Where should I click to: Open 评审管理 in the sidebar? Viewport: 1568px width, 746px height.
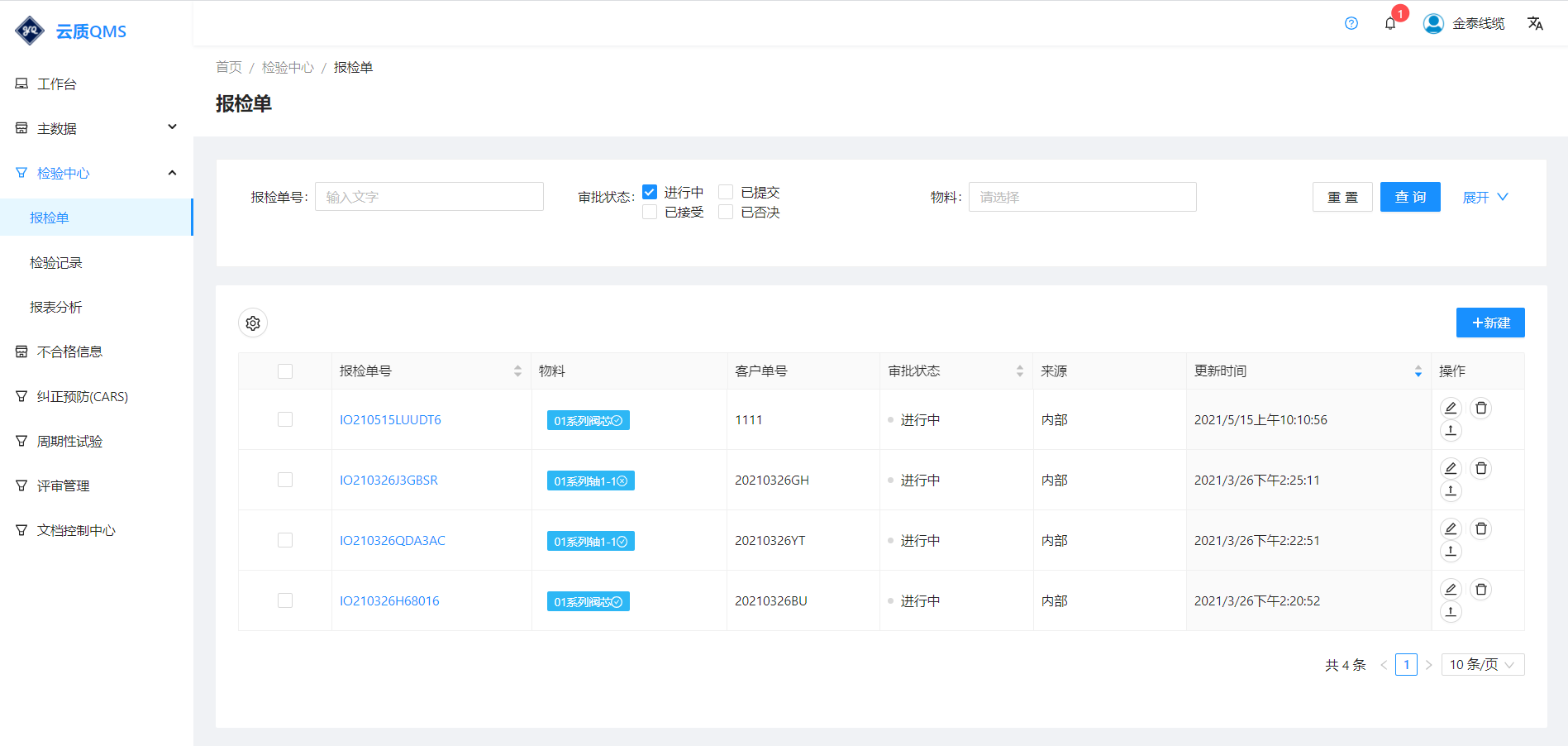point(97,485)
